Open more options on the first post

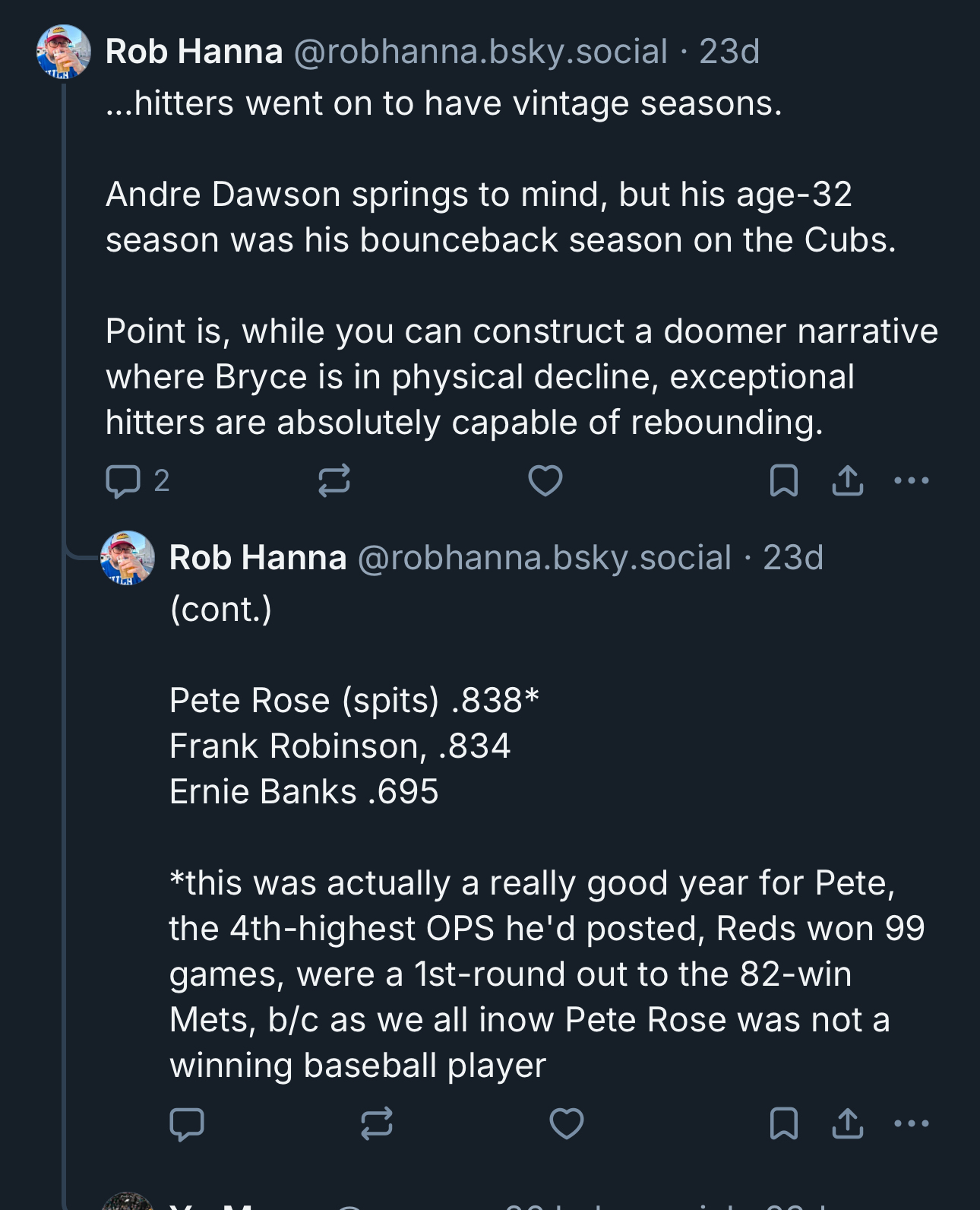click(x=911, y=481)
